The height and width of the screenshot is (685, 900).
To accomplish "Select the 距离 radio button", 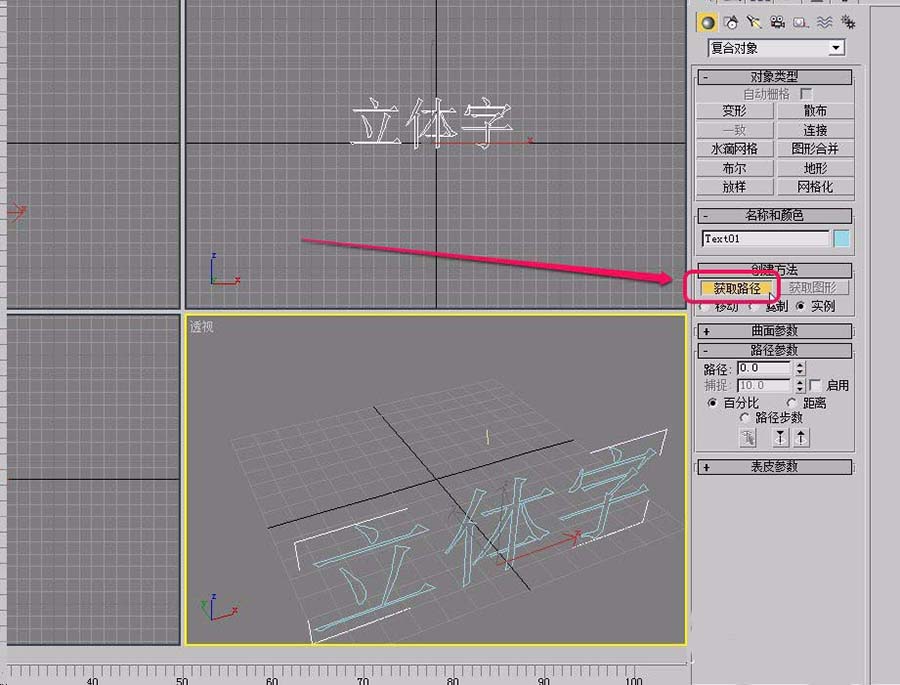I will (x=791, y=402).
